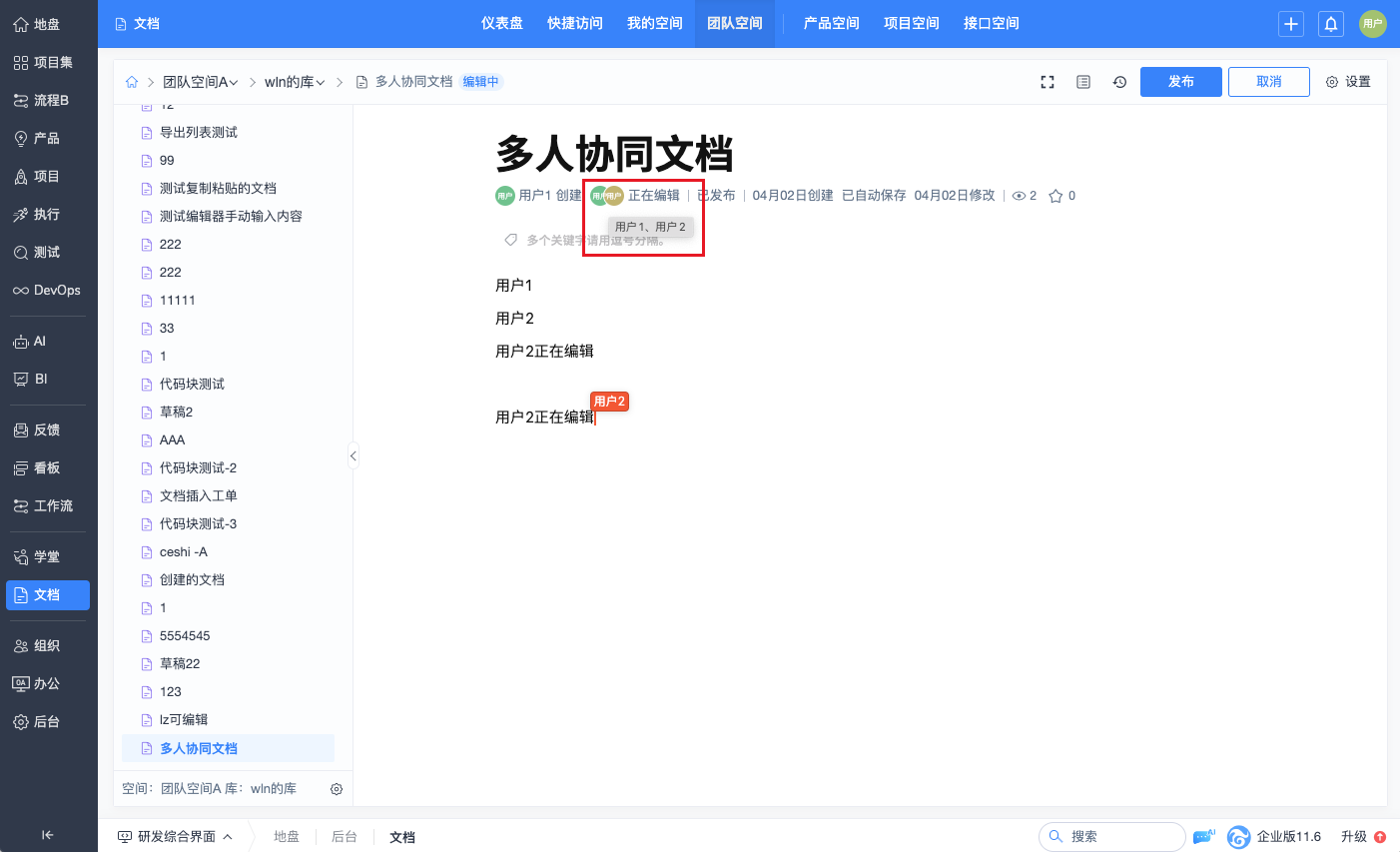Collapse the left navigation bar
Viewport: 1400px width, 852px height.
pos(47,835)
